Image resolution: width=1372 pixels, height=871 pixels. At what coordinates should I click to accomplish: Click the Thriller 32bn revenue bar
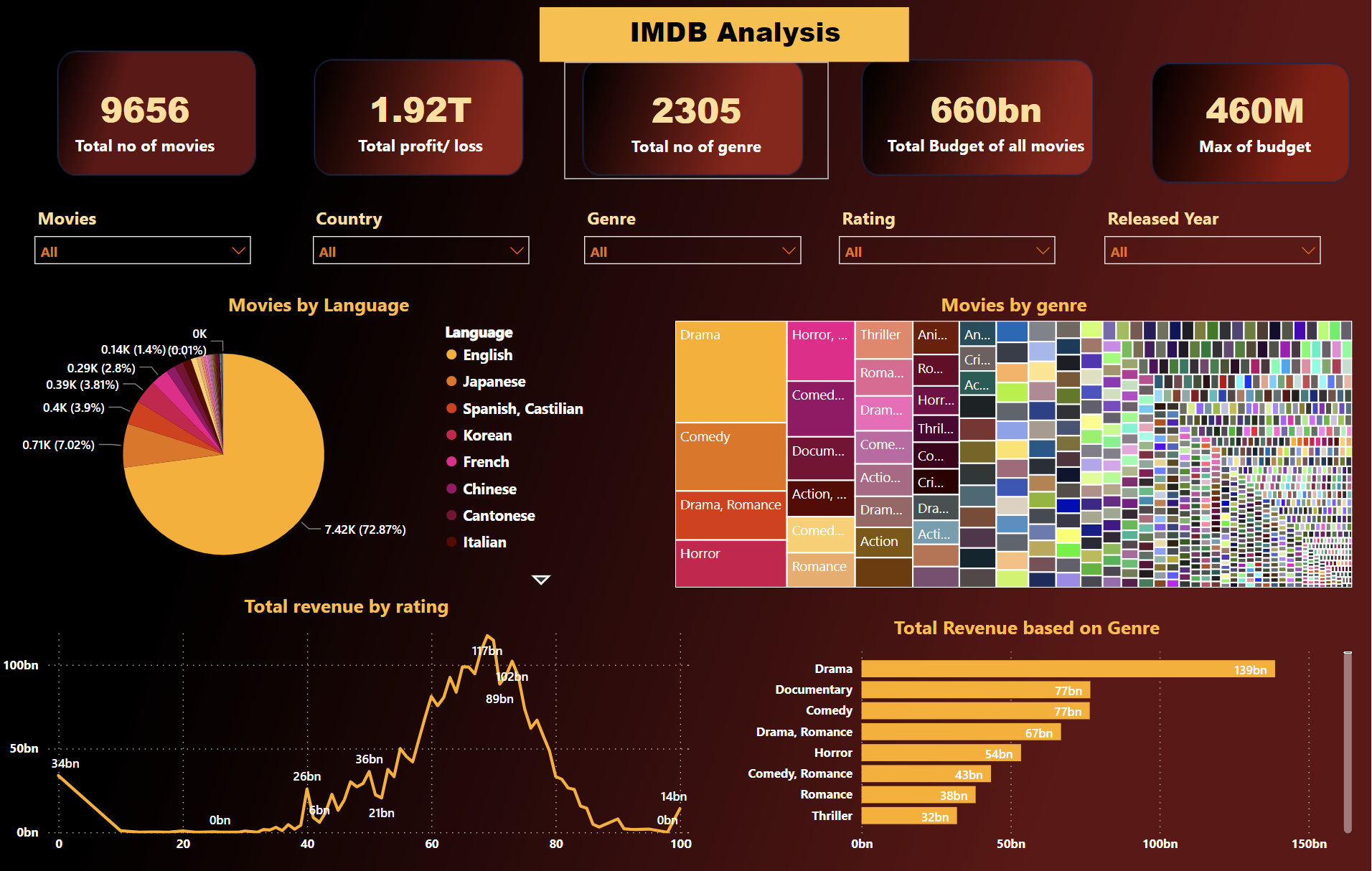coord(908,816)
